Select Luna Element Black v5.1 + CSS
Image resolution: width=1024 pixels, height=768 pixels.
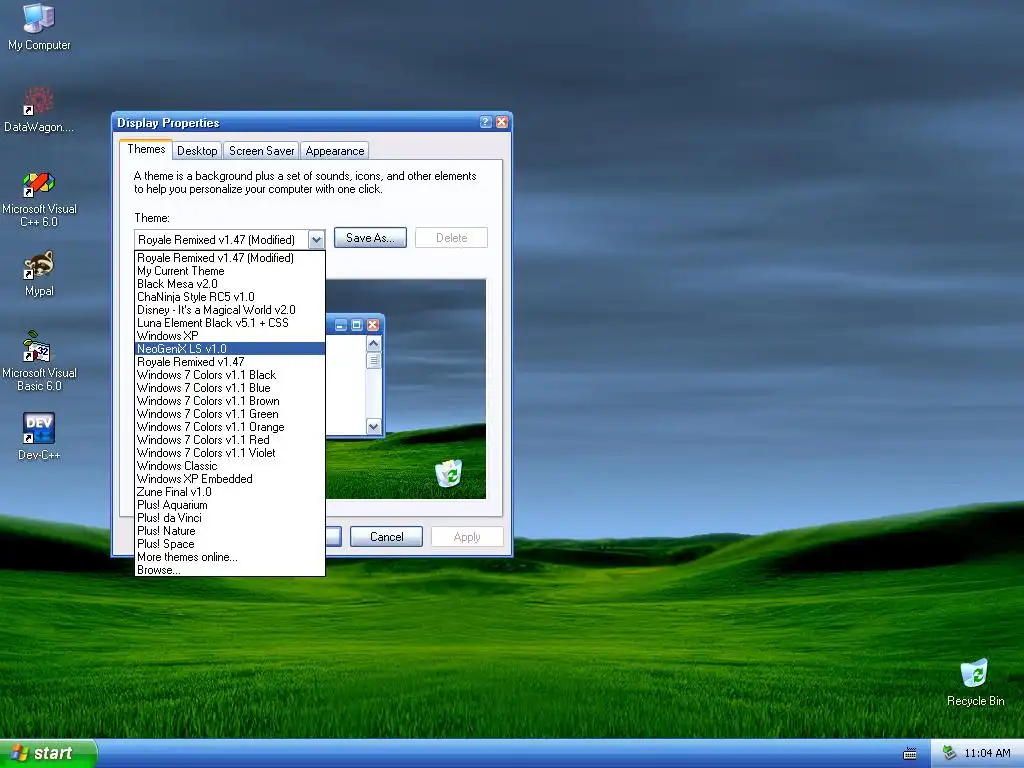point(230,323)
